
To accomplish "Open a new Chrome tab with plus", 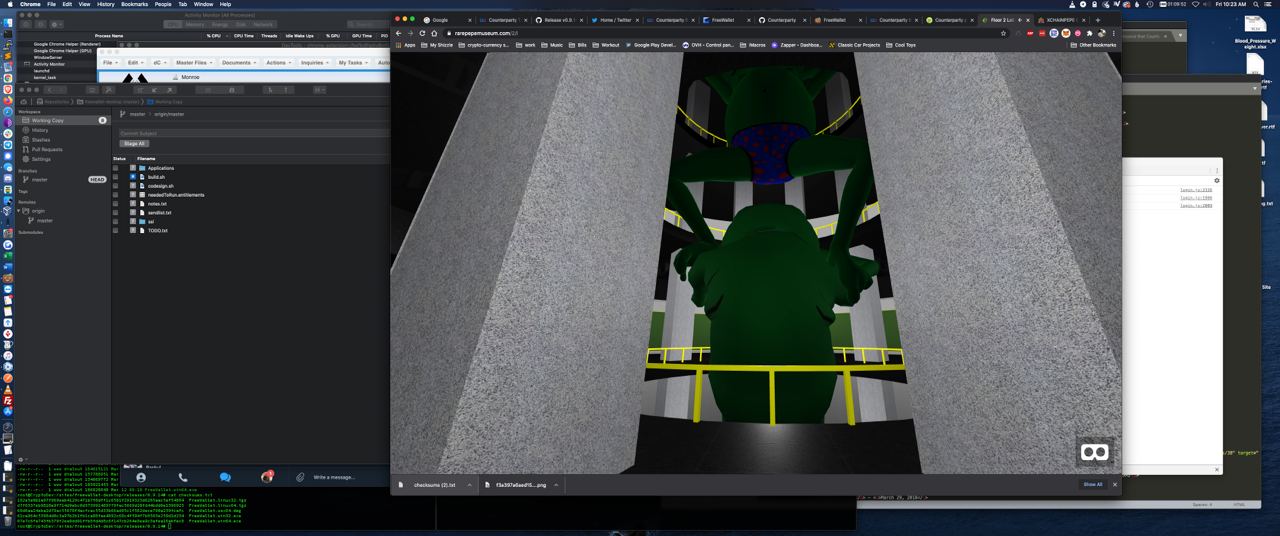I will click(1098, 20).
